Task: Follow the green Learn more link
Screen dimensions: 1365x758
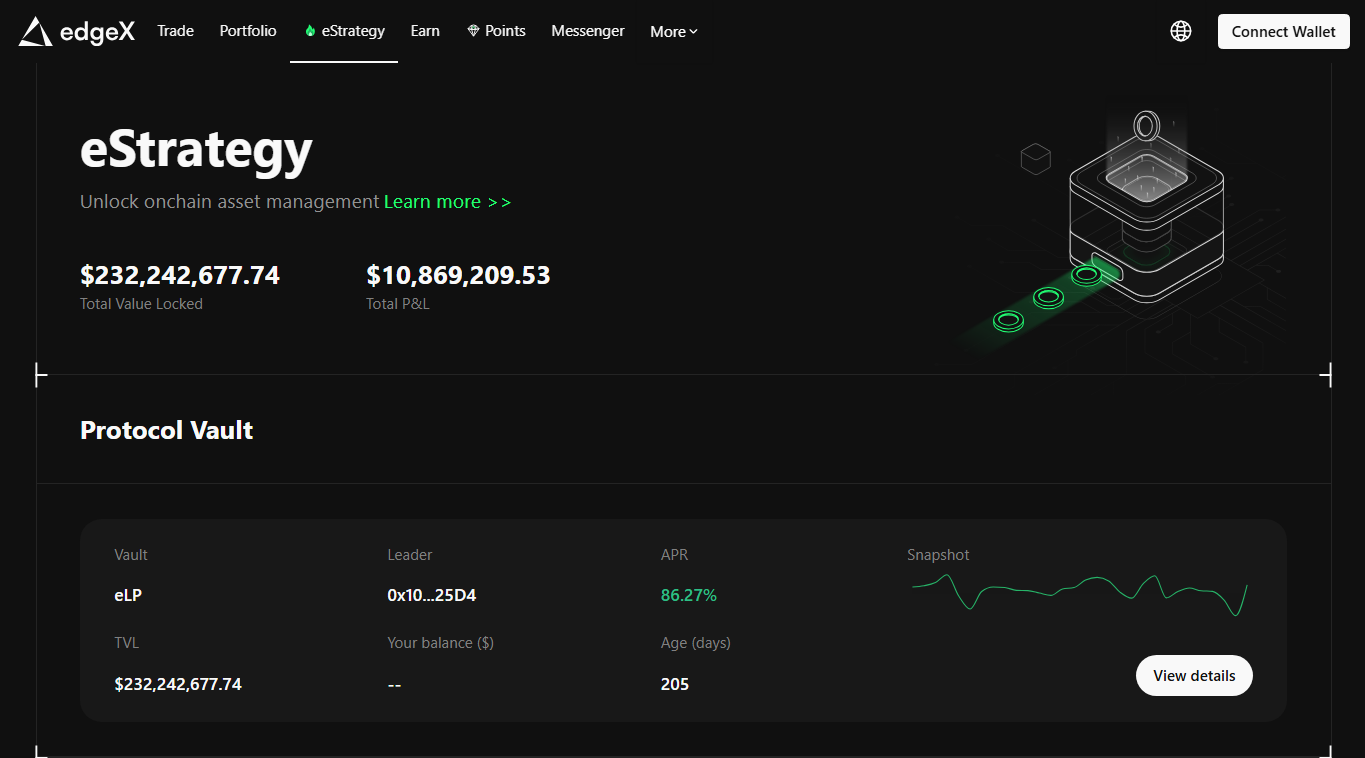Action: pyautogui.click(x=447, y=202)
